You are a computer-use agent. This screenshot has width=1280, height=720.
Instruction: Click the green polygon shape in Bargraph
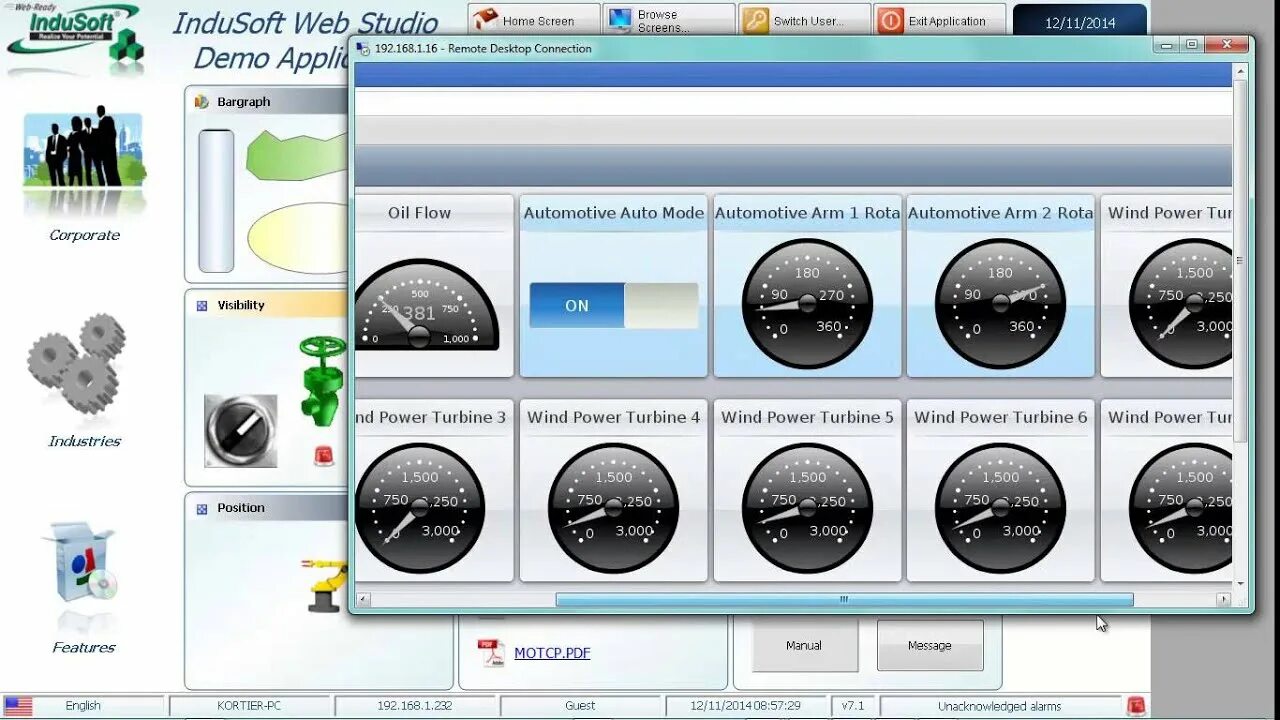[298, 156]
